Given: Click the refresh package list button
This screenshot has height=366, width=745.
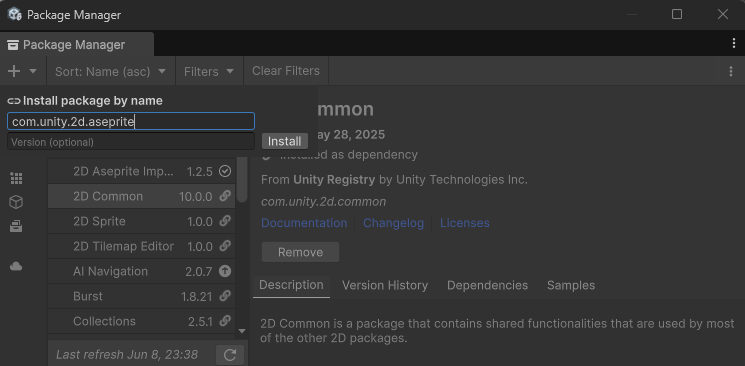Looking at the screenshot, I should pyautogui.click(x=230, y=355).
